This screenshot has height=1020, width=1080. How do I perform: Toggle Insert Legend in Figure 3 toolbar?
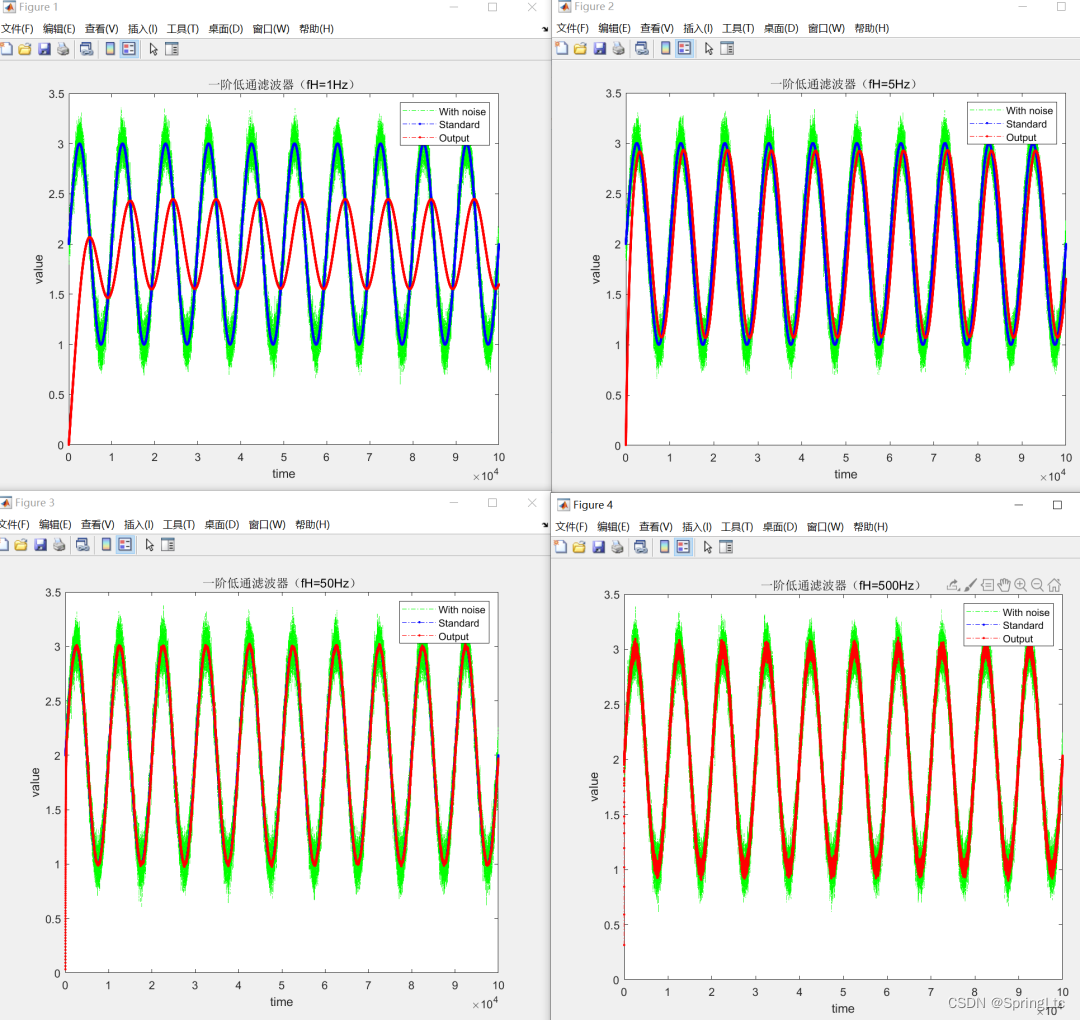pyautogui.click(x=125, y=545)
